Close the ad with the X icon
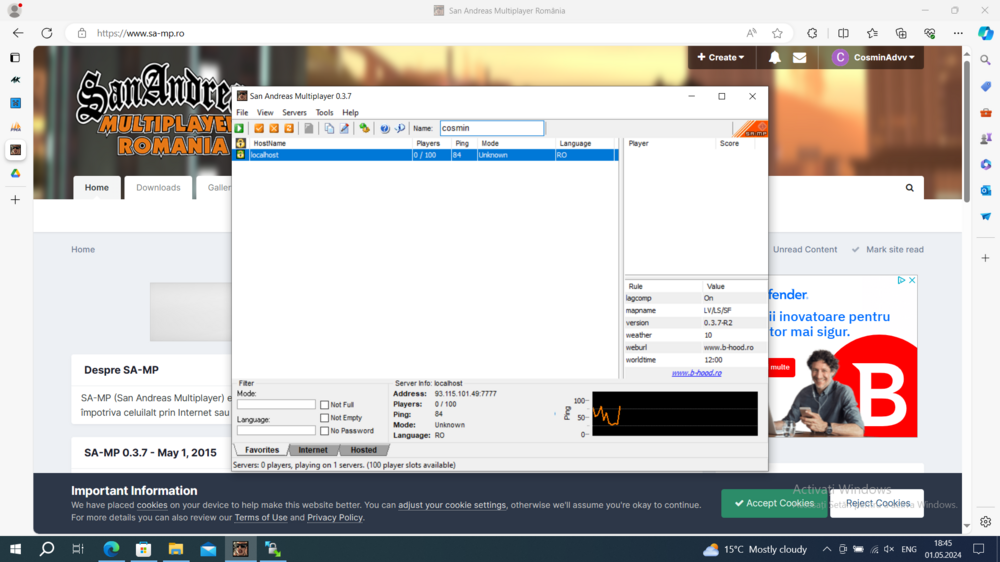 [x=912, y=280]
